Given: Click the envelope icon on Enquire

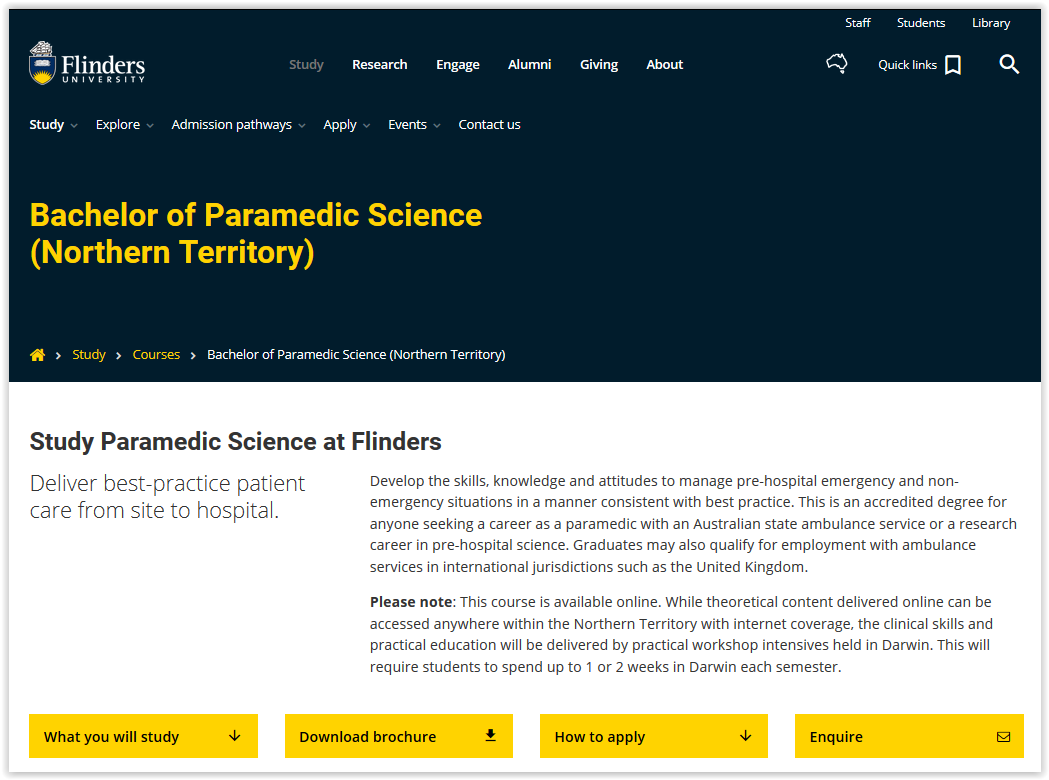Looking at the screenshot, I should coord(1003,737).
